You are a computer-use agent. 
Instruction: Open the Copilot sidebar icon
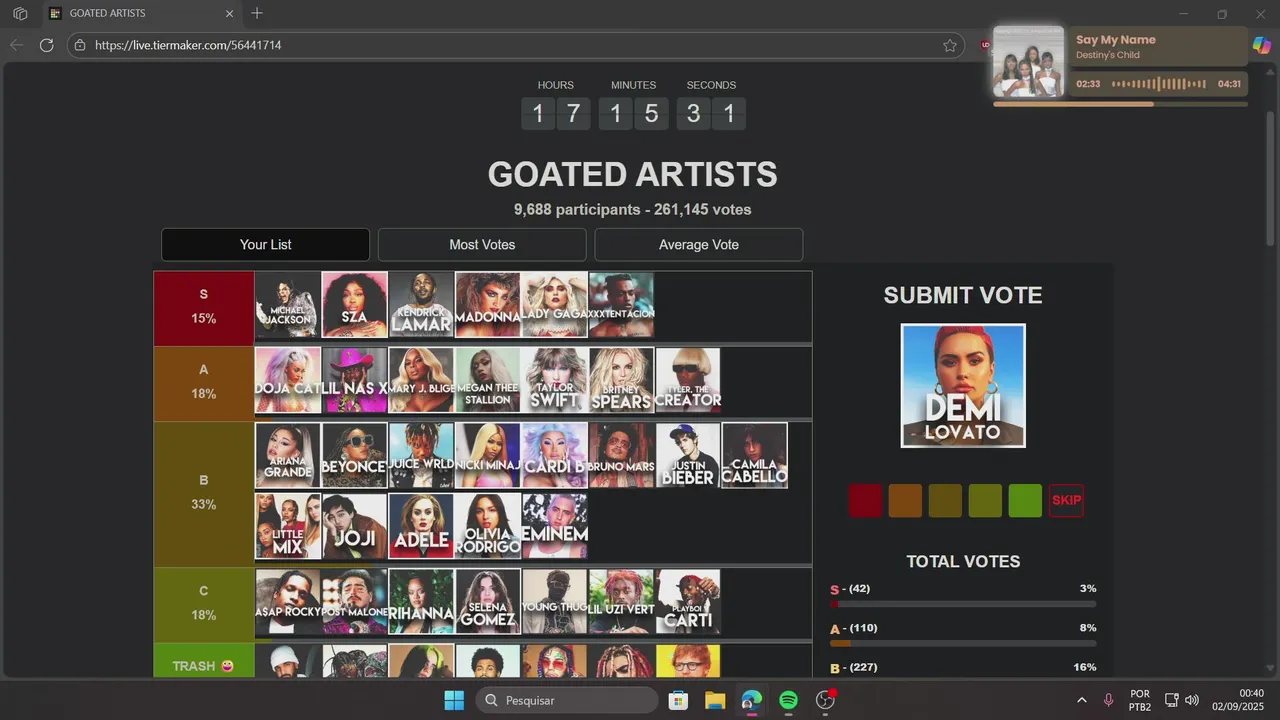point(1262,45)
